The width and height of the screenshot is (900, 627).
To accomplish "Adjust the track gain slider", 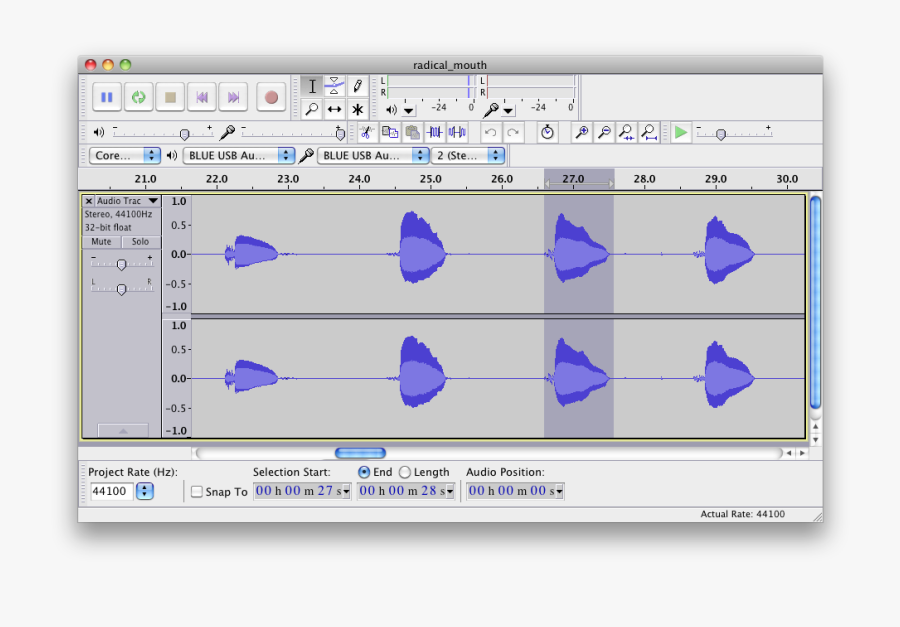I will tap(122, 263).
